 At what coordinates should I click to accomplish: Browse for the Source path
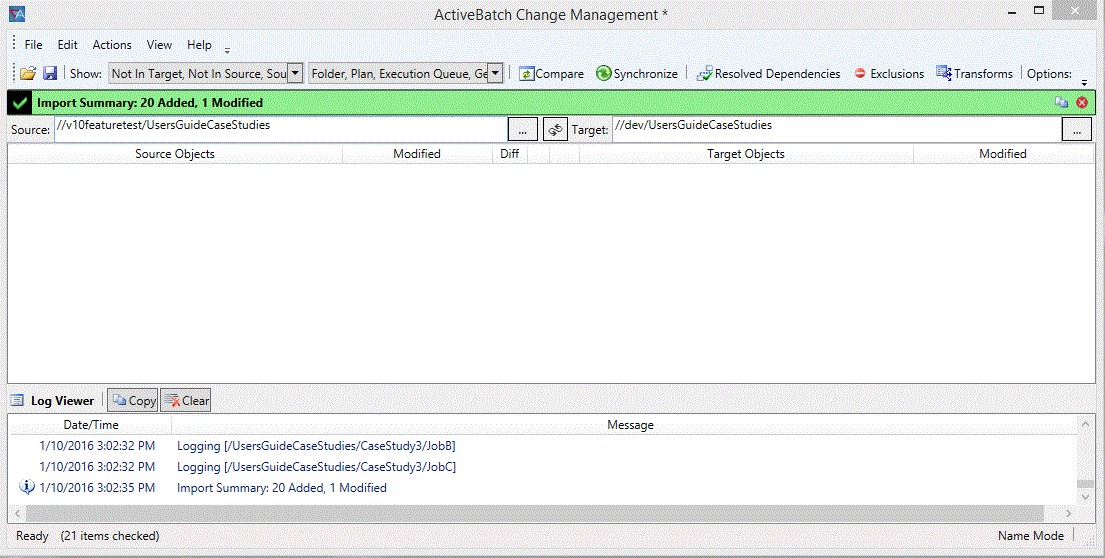[x=522, y=130]
